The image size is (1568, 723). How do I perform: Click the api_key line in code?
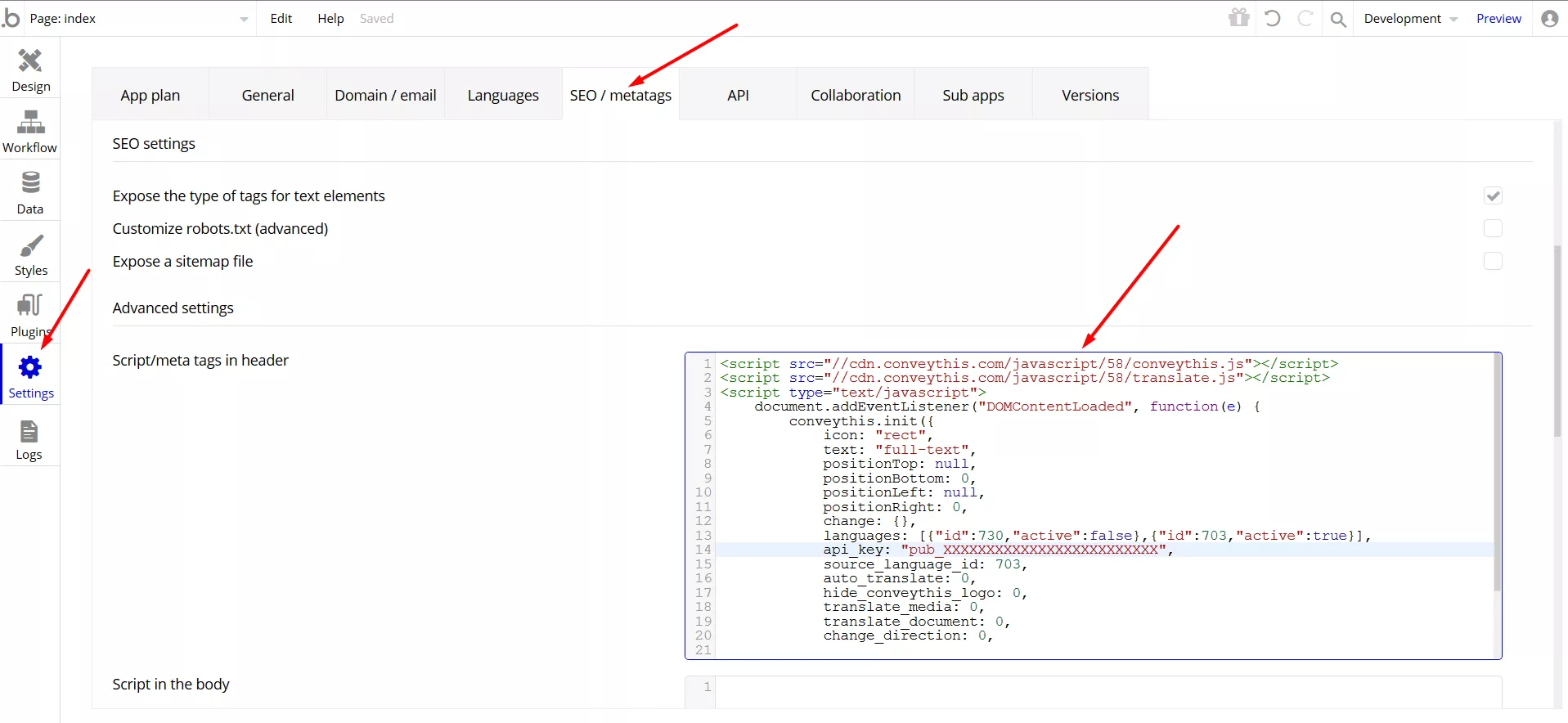click(998, 550)
